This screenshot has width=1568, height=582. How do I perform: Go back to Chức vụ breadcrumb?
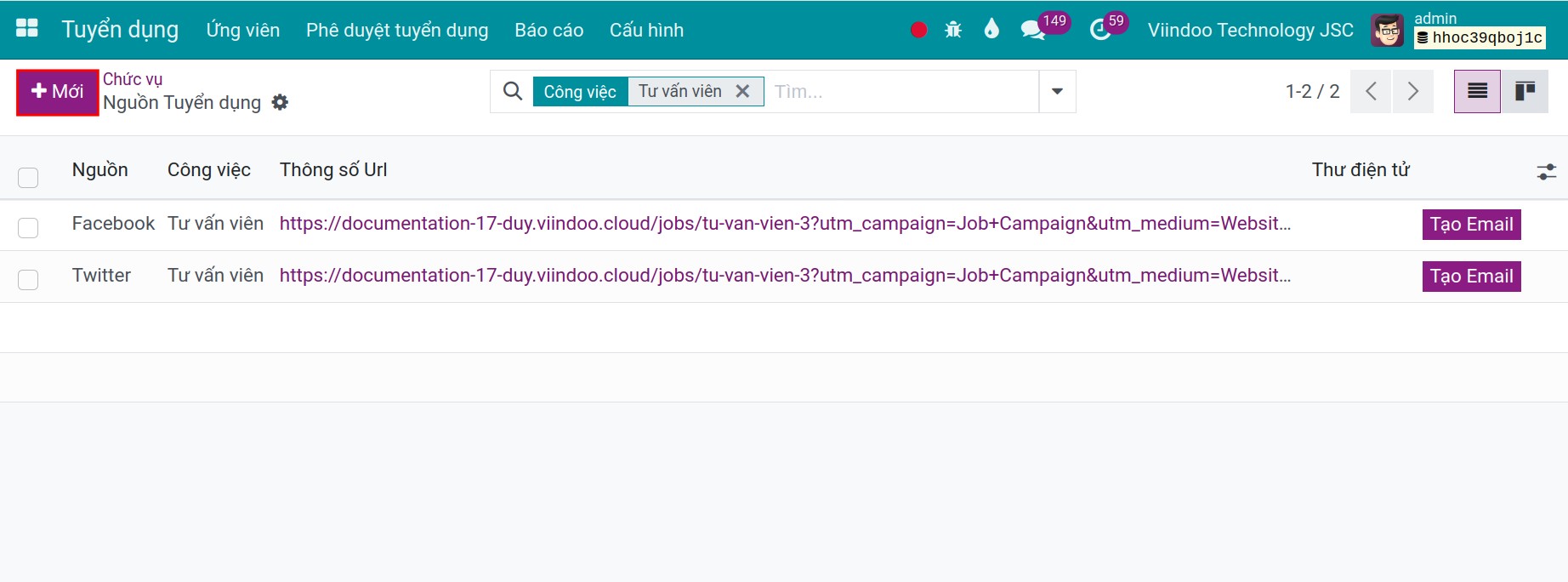pyautogui.click(x=133, y=79)
